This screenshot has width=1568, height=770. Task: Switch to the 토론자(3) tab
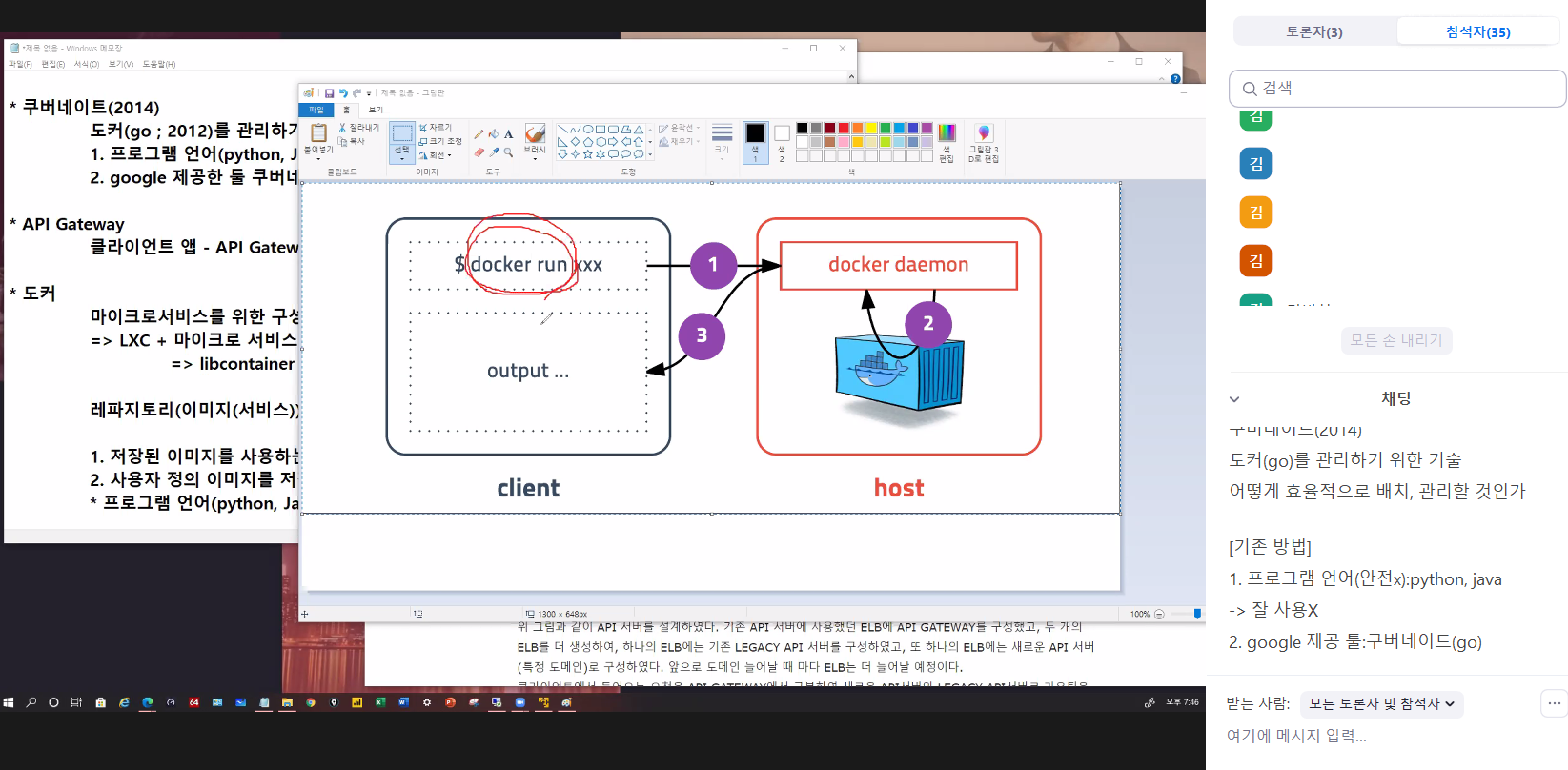(1314, 32)
